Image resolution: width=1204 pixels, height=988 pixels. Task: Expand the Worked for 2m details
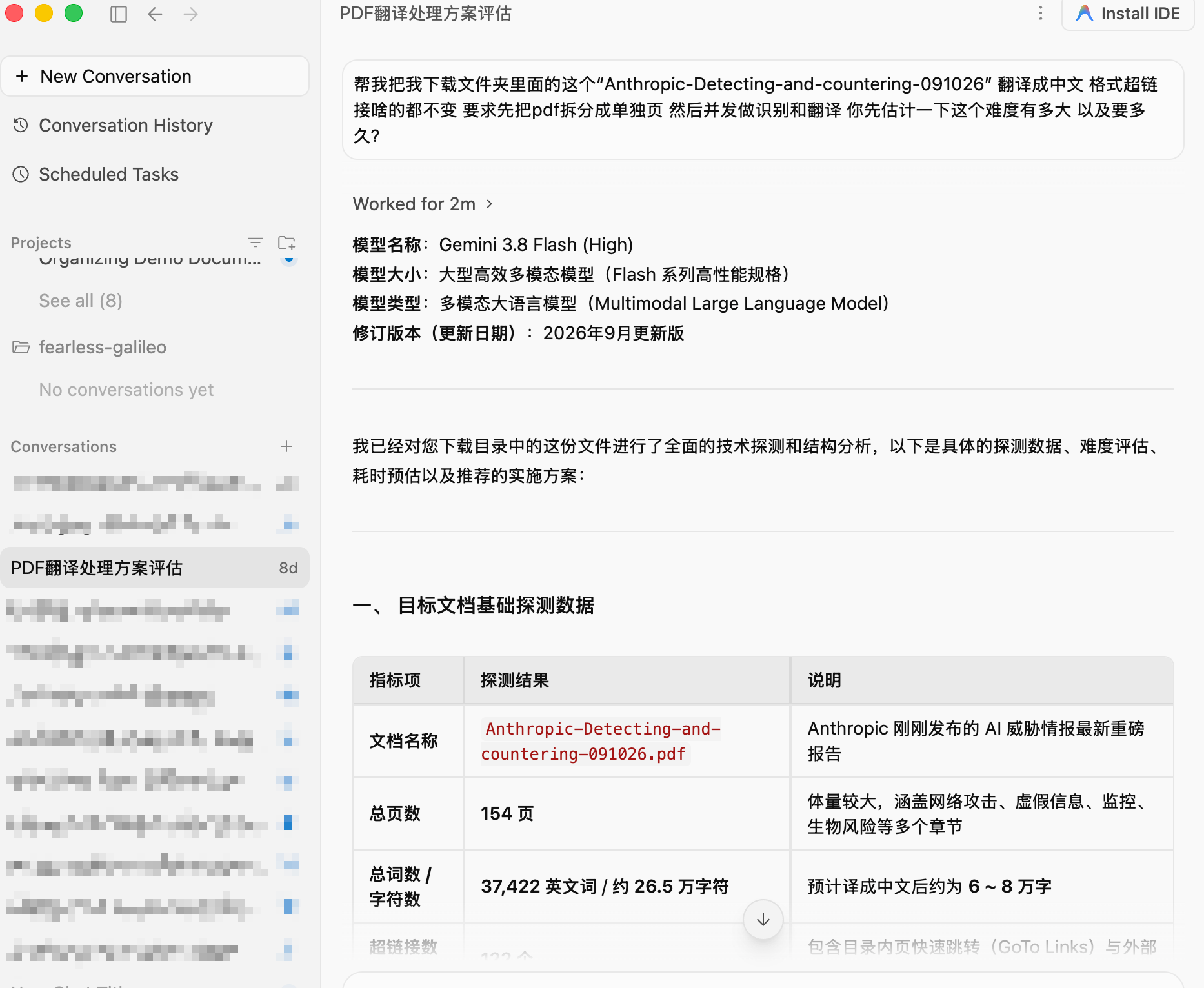pos(423,204)
